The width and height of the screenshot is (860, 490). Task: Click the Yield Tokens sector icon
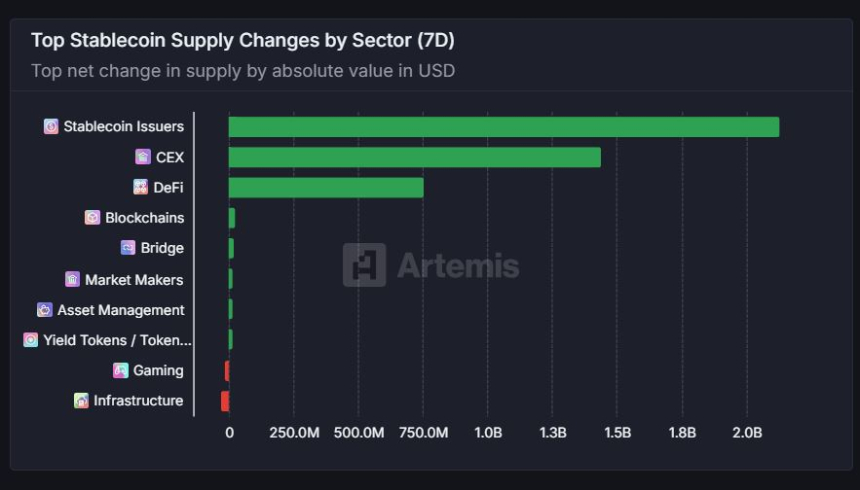(31, 340)
